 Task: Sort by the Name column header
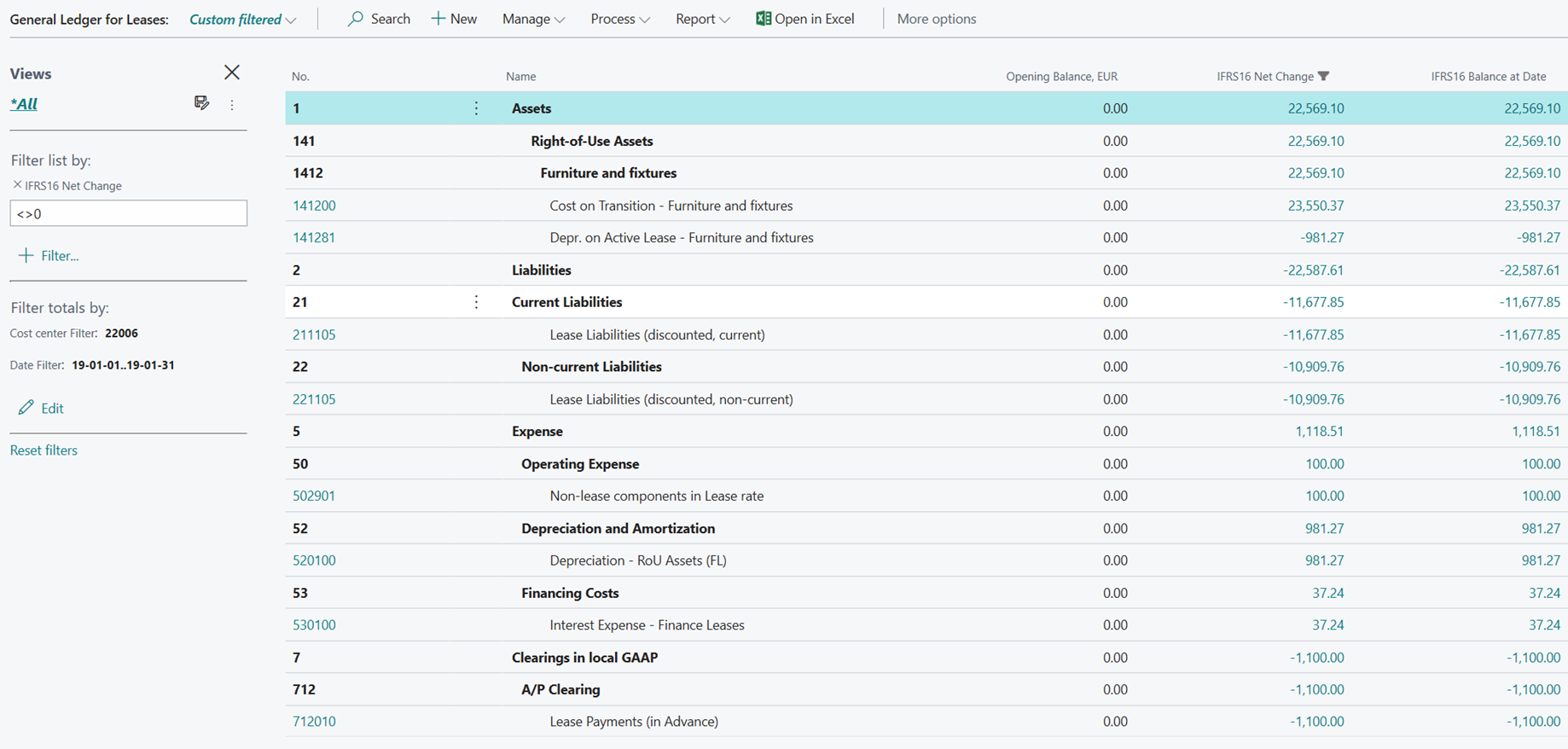[520, 77]
